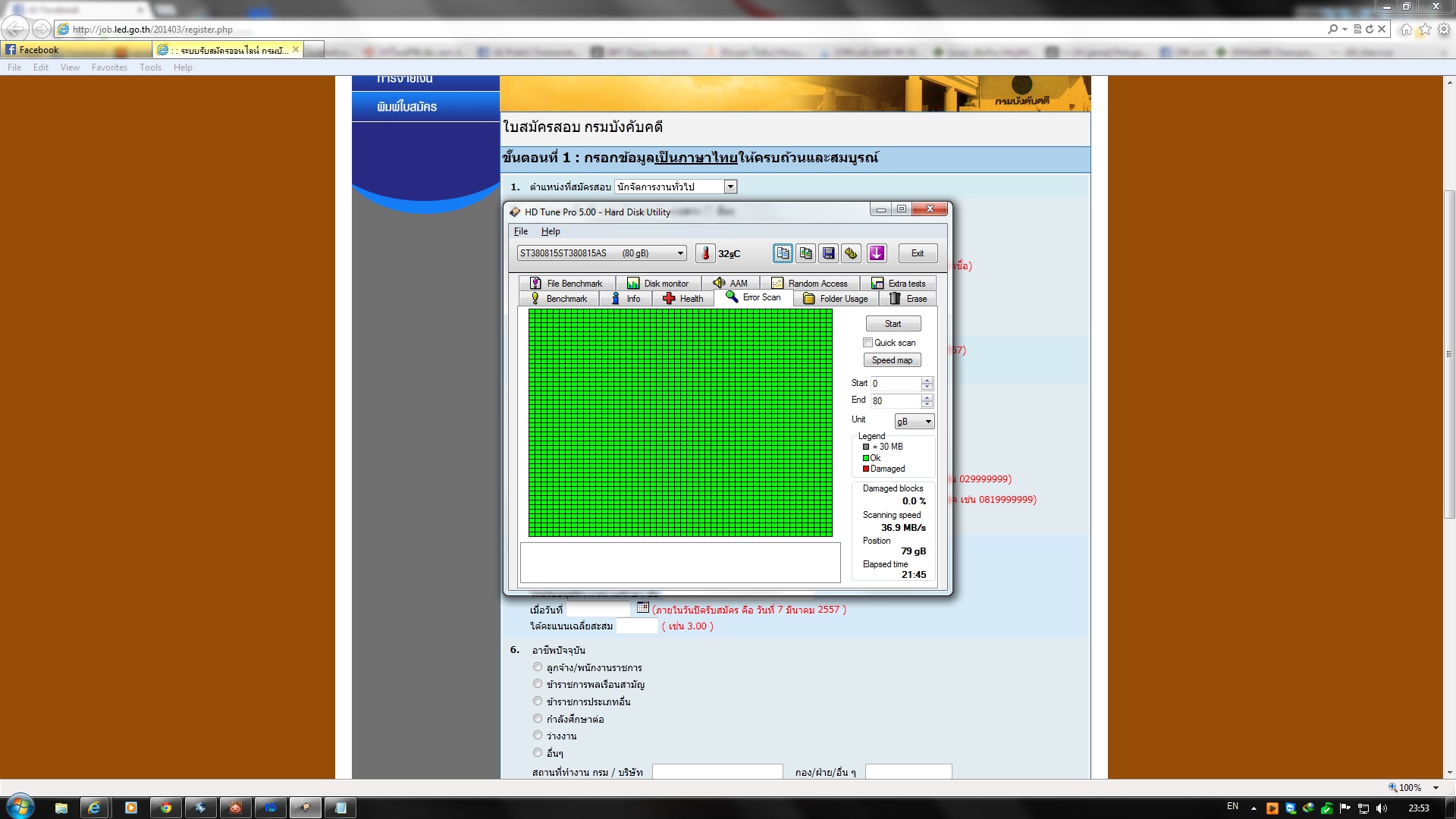Click the Speed map button
This screenshot has height=819, width=1456.
tap(892, 360)
